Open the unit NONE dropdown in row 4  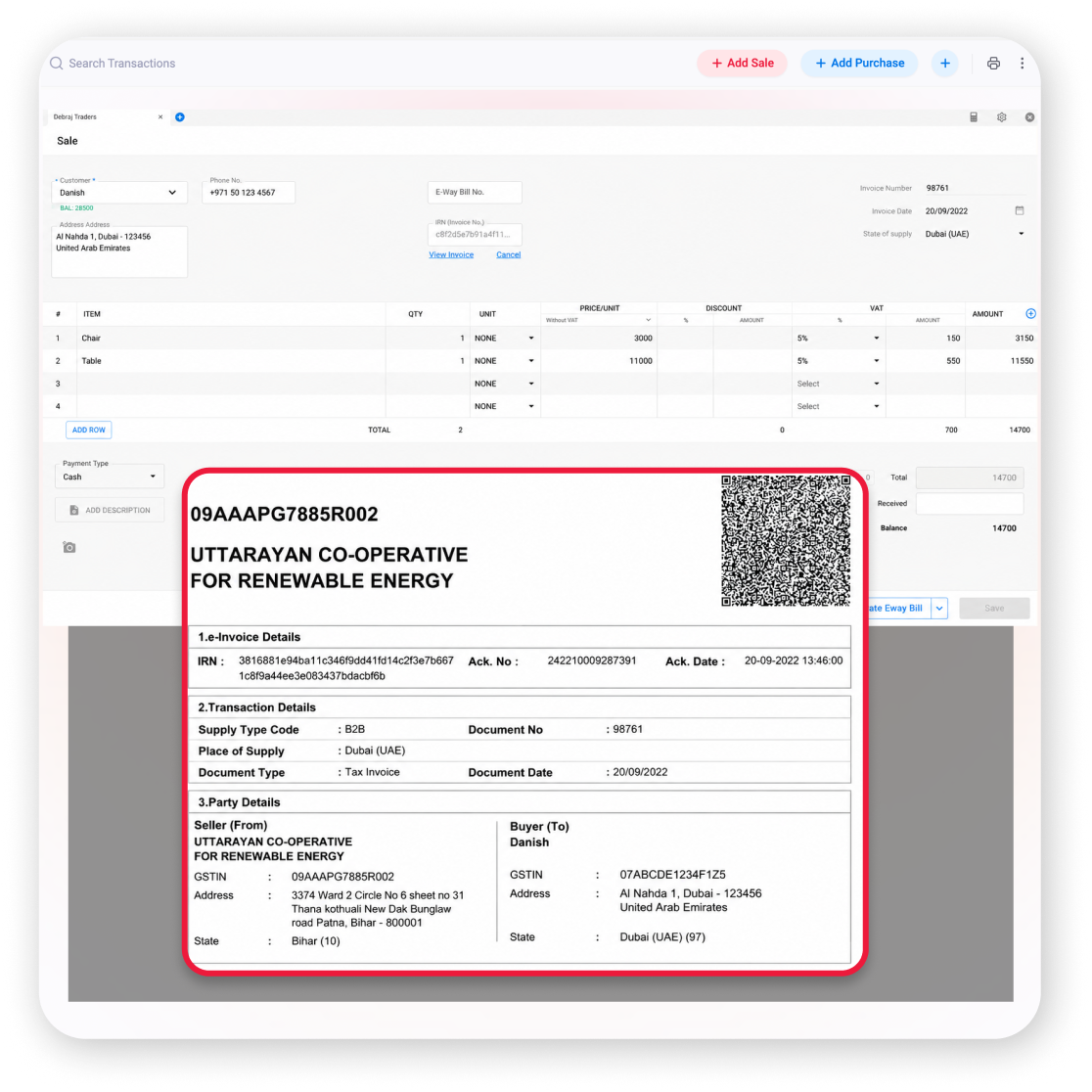pyautogui.click(x=504, y=406)
